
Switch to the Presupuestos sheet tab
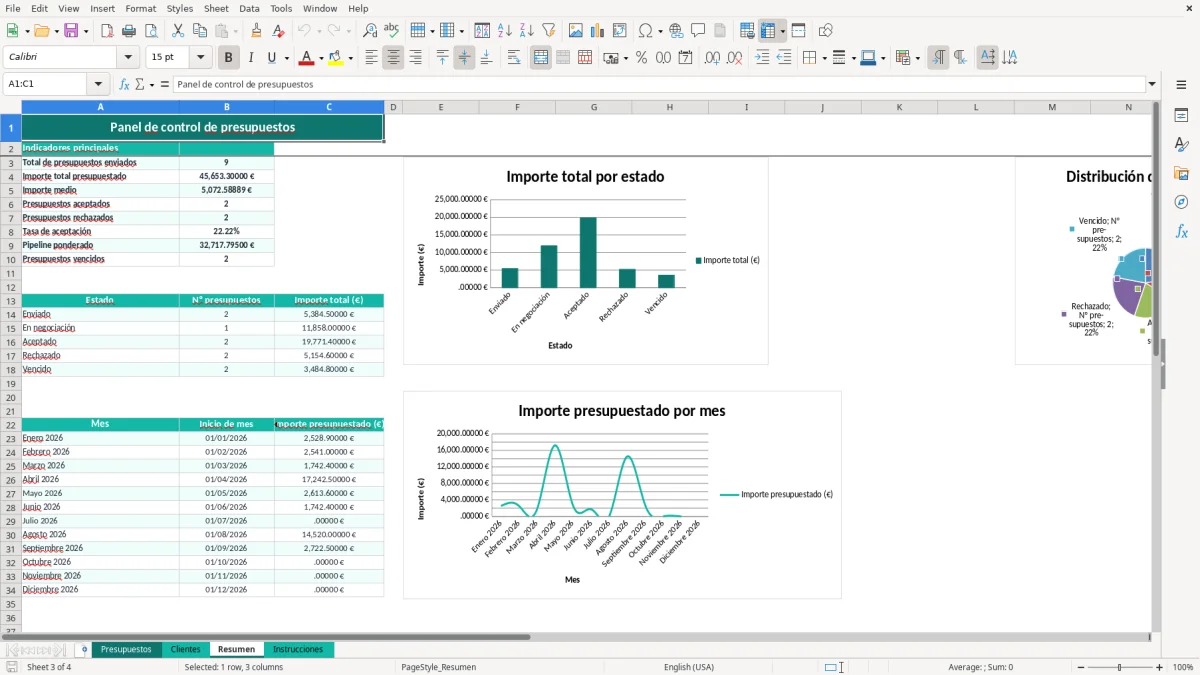pos(126,649)
